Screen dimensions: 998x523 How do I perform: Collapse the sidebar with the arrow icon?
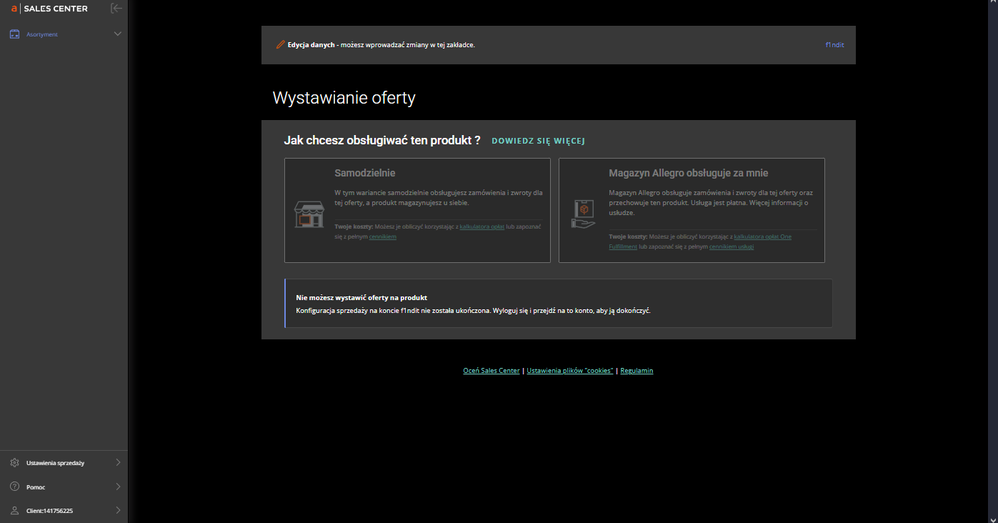(x=117, y=8)
